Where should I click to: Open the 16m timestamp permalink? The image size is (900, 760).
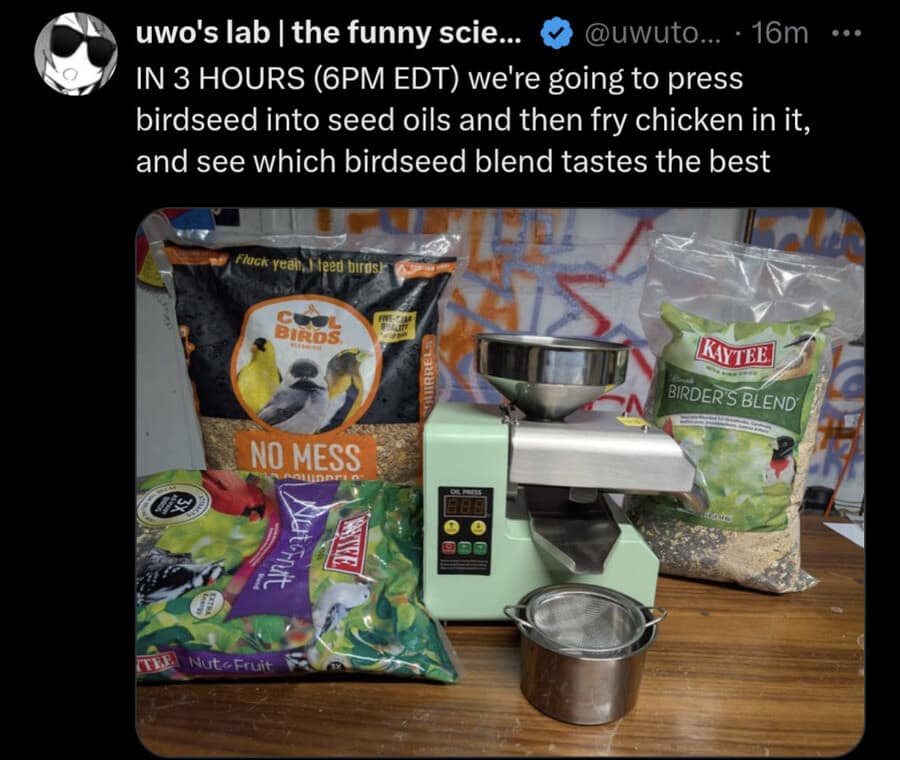[779, 34]
